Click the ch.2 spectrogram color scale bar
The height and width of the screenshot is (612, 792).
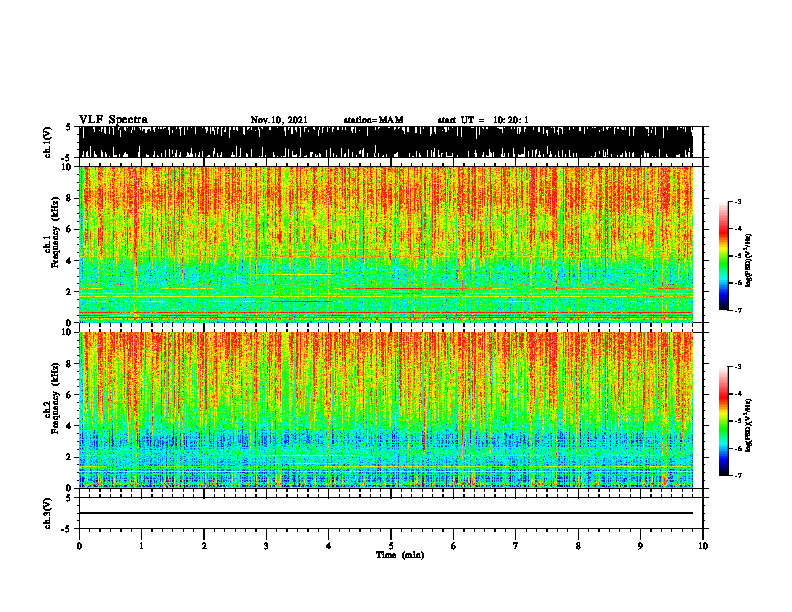[x=723, y=421]
